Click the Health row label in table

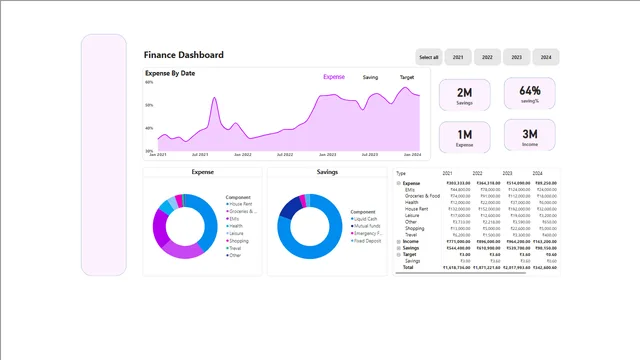(411, 202)
